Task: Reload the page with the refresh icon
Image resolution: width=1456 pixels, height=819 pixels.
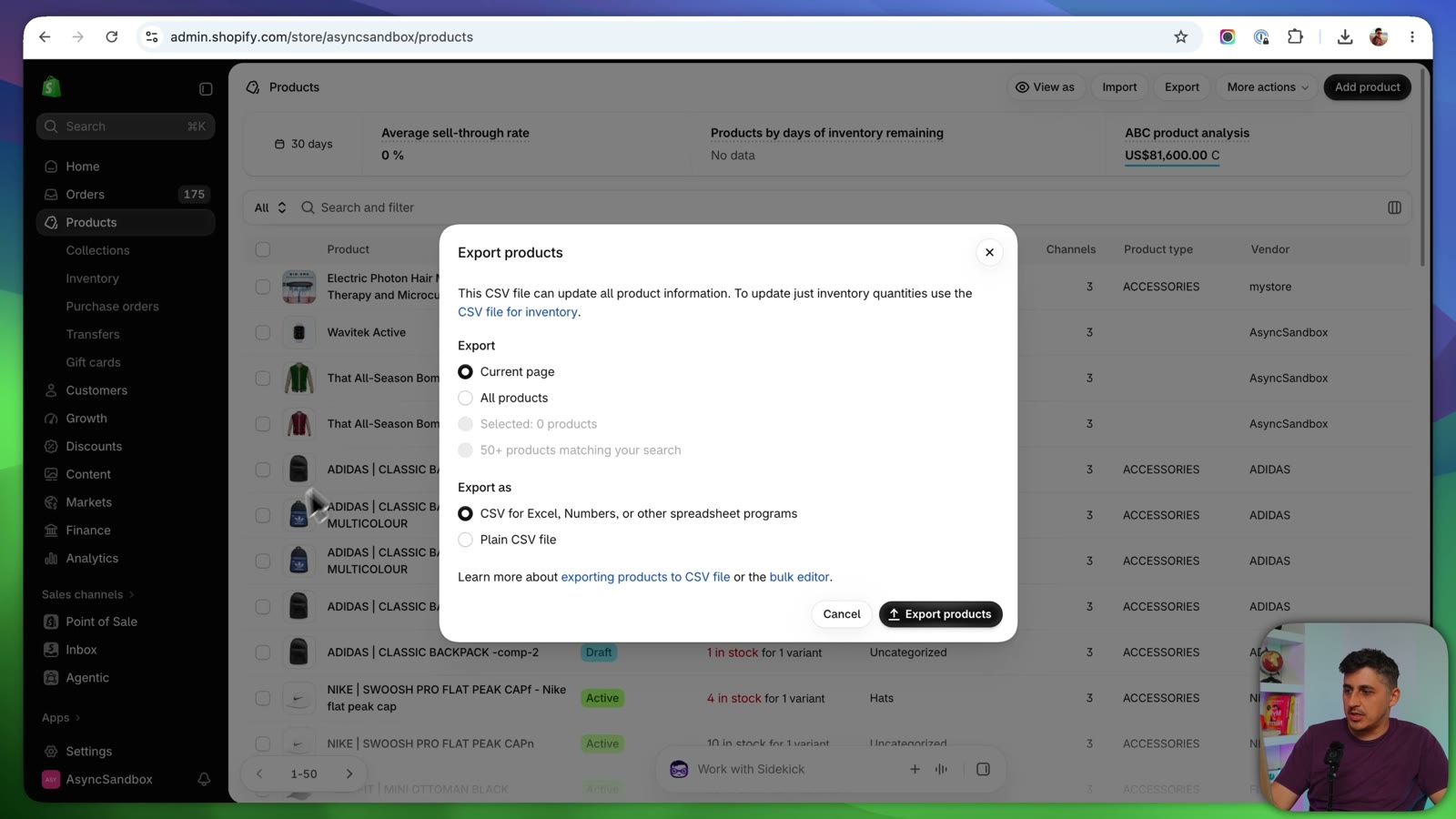Action: tap(112, 37)
